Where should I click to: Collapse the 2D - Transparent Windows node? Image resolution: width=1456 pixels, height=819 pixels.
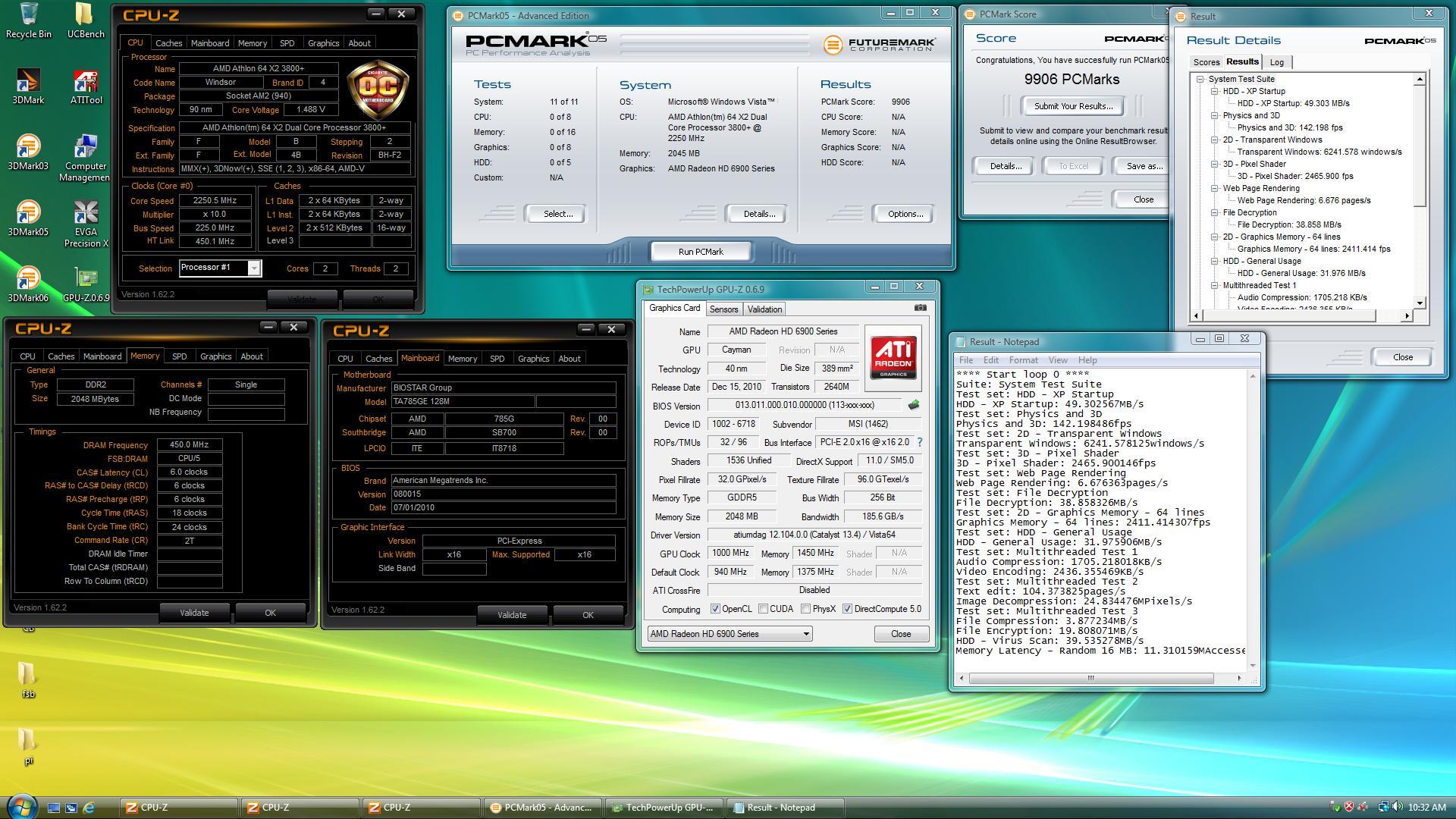tap(1214, 140)
